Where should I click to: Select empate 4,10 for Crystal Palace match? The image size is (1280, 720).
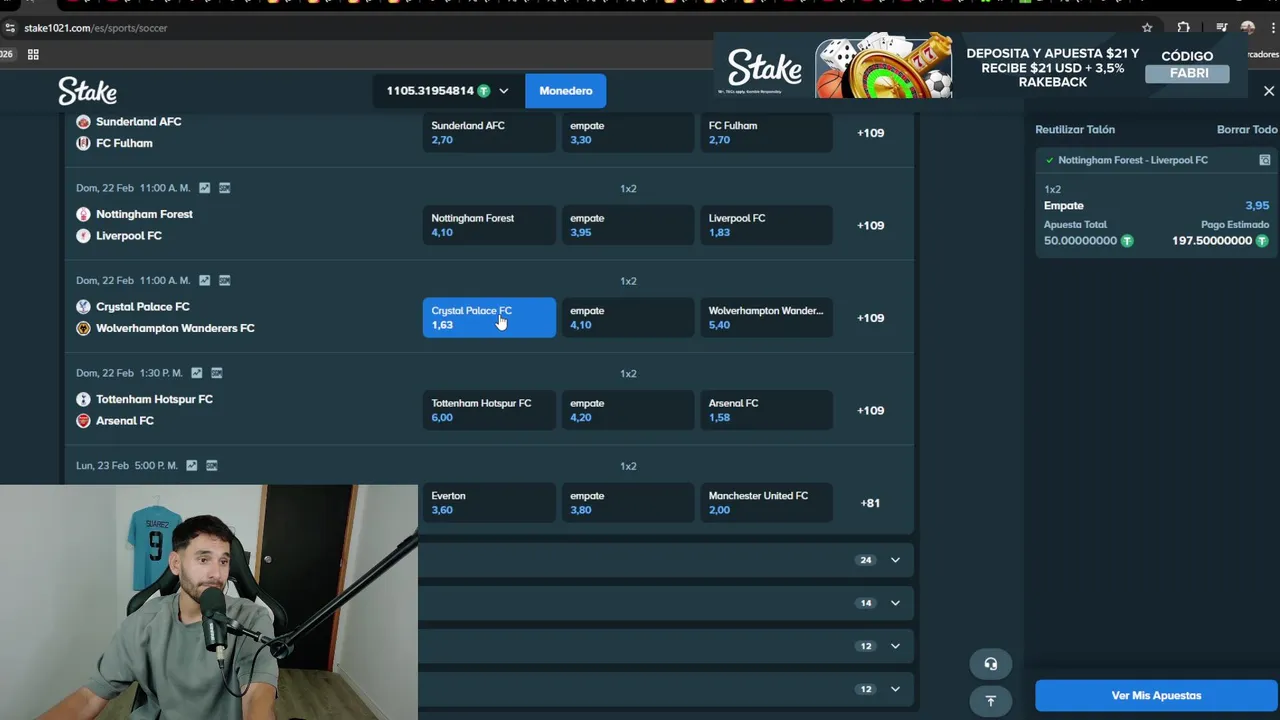pos(628,318)
